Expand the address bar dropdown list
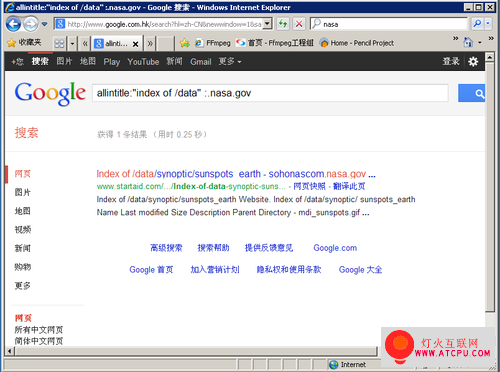The height and width of the screenshot is (372, 500). (x=267, y=24)
